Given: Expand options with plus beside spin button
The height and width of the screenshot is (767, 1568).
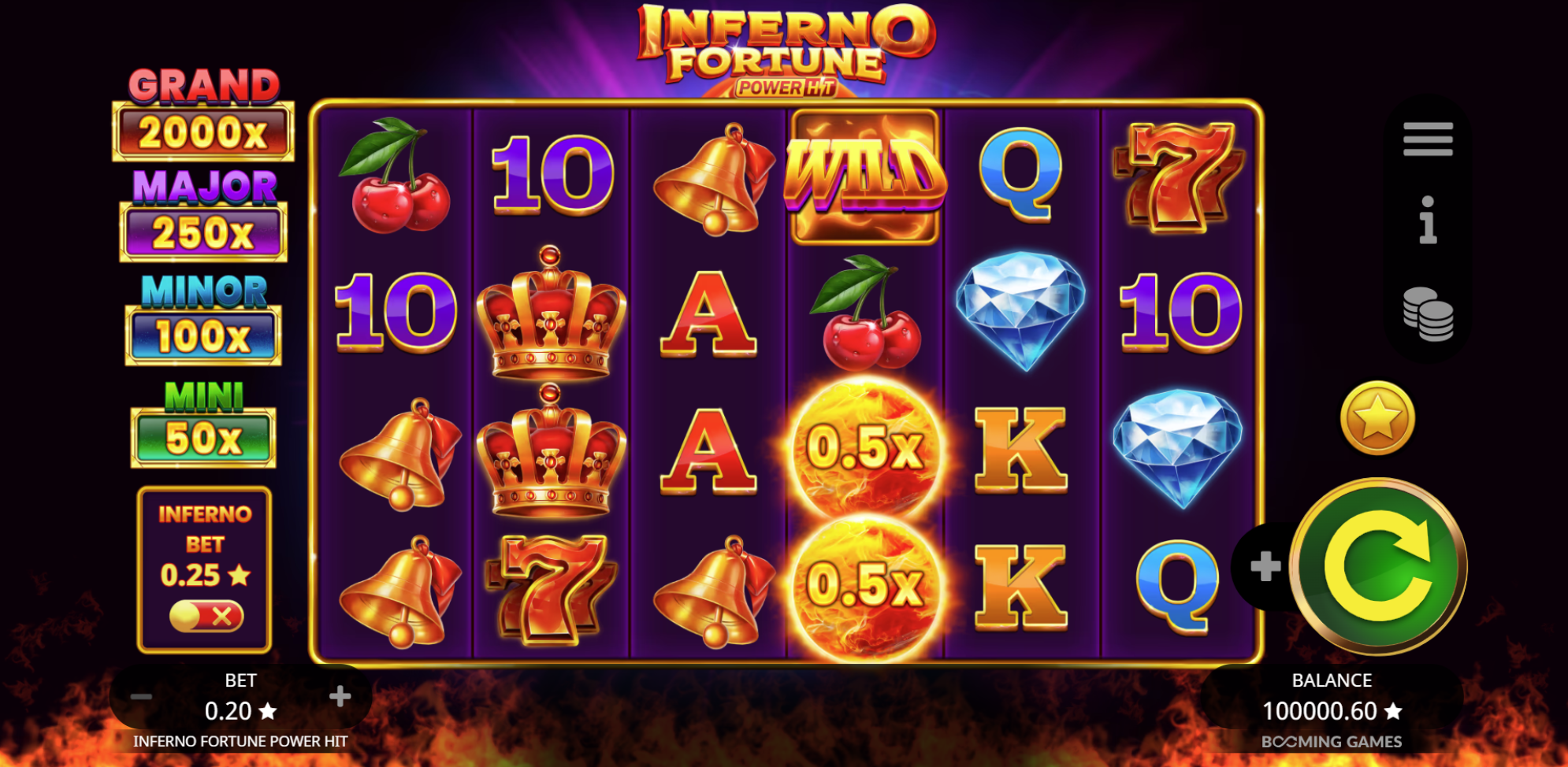Looking at the screenshot, I should pyautogui.click(x=1265, y=566).
